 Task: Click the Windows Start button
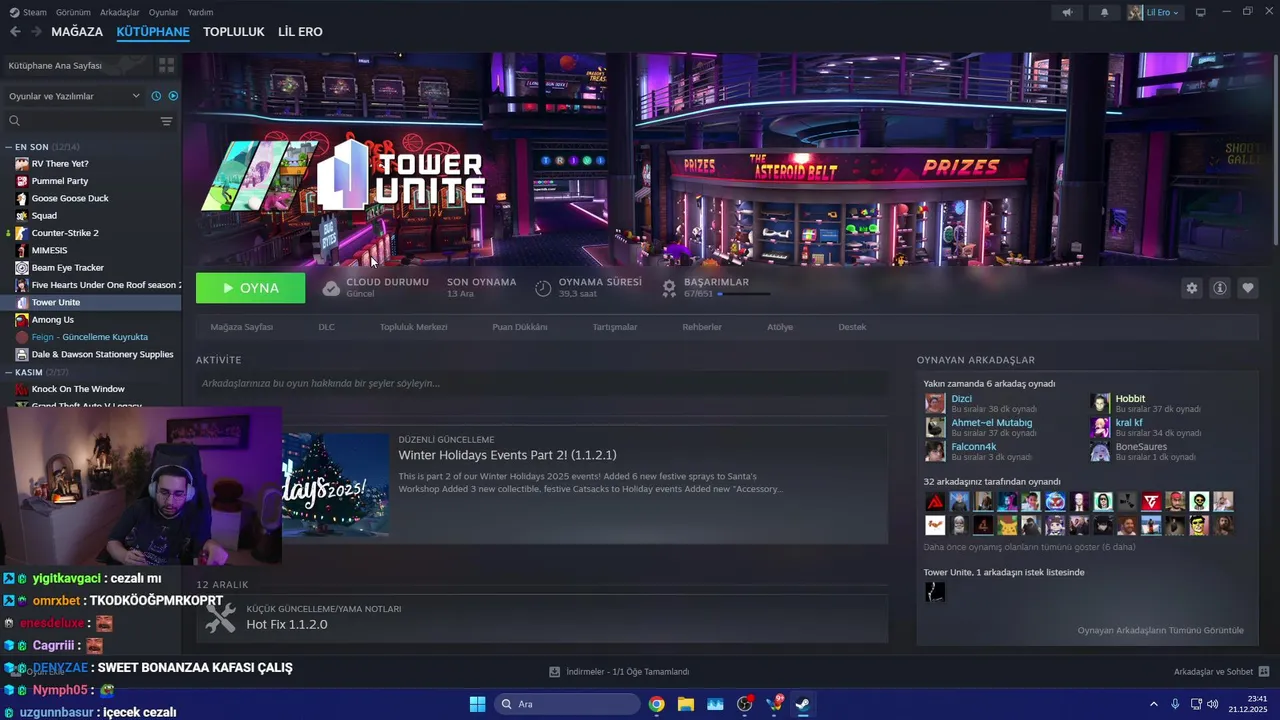pos(477,704)
